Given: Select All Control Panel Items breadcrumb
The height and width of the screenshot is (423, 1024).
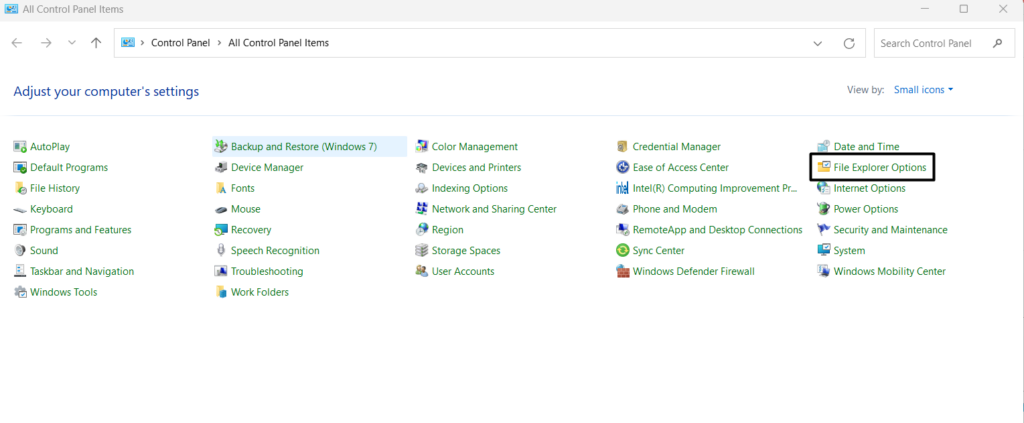Looking at the screenshot, I should pos(278,43).
